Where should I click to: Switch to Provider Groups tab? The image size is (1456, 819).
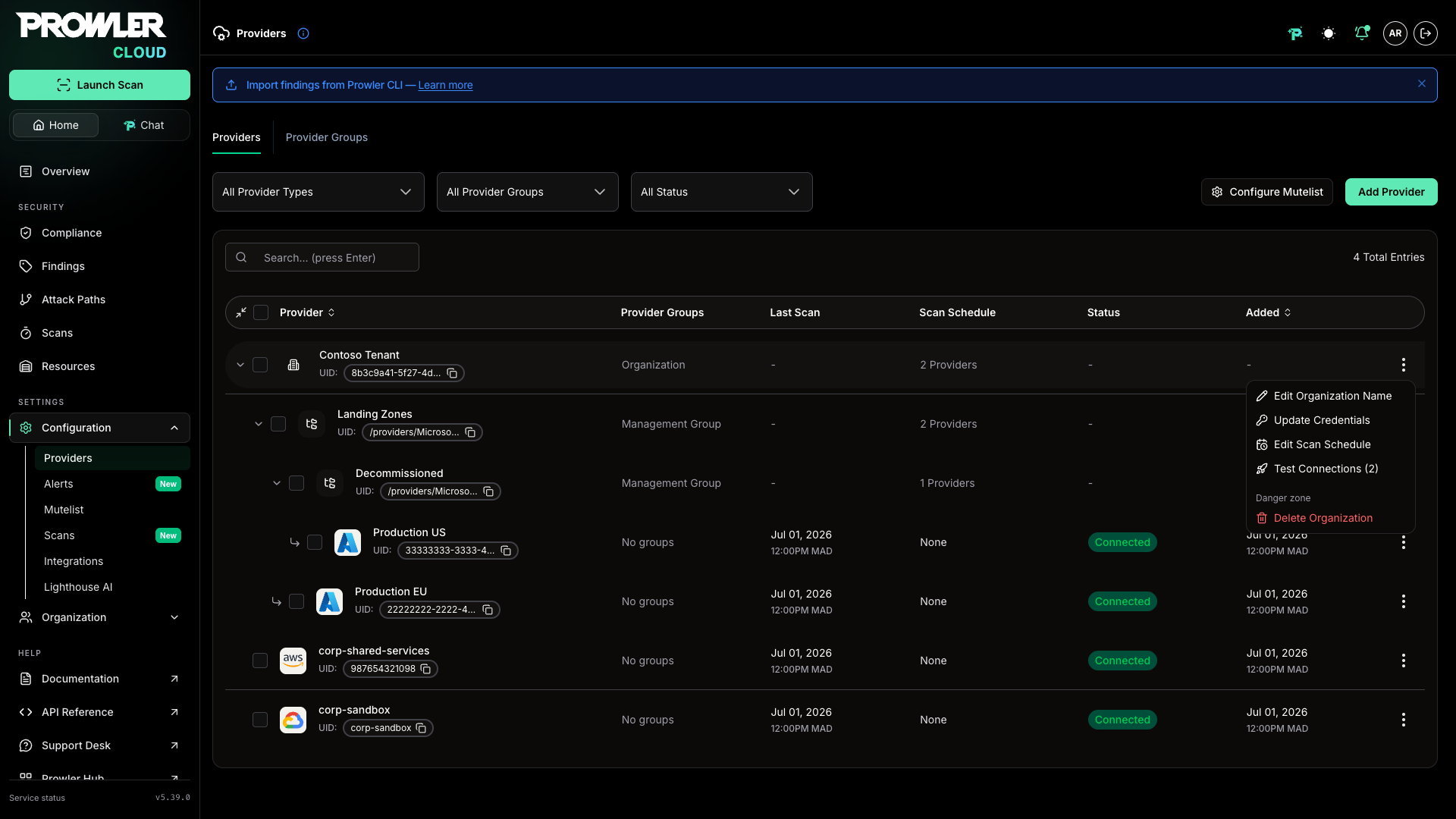point(326,137)
